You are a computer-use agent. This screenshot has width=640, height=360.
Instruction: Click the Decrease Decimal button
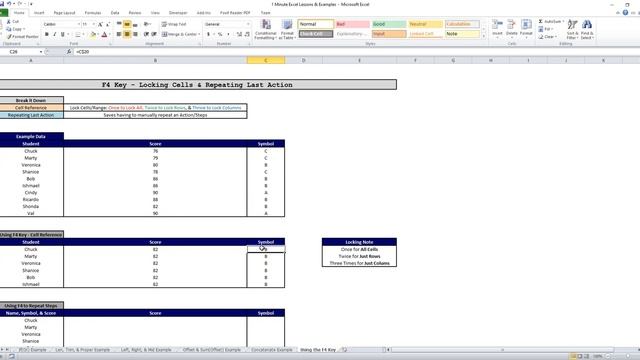click(247, 34)
